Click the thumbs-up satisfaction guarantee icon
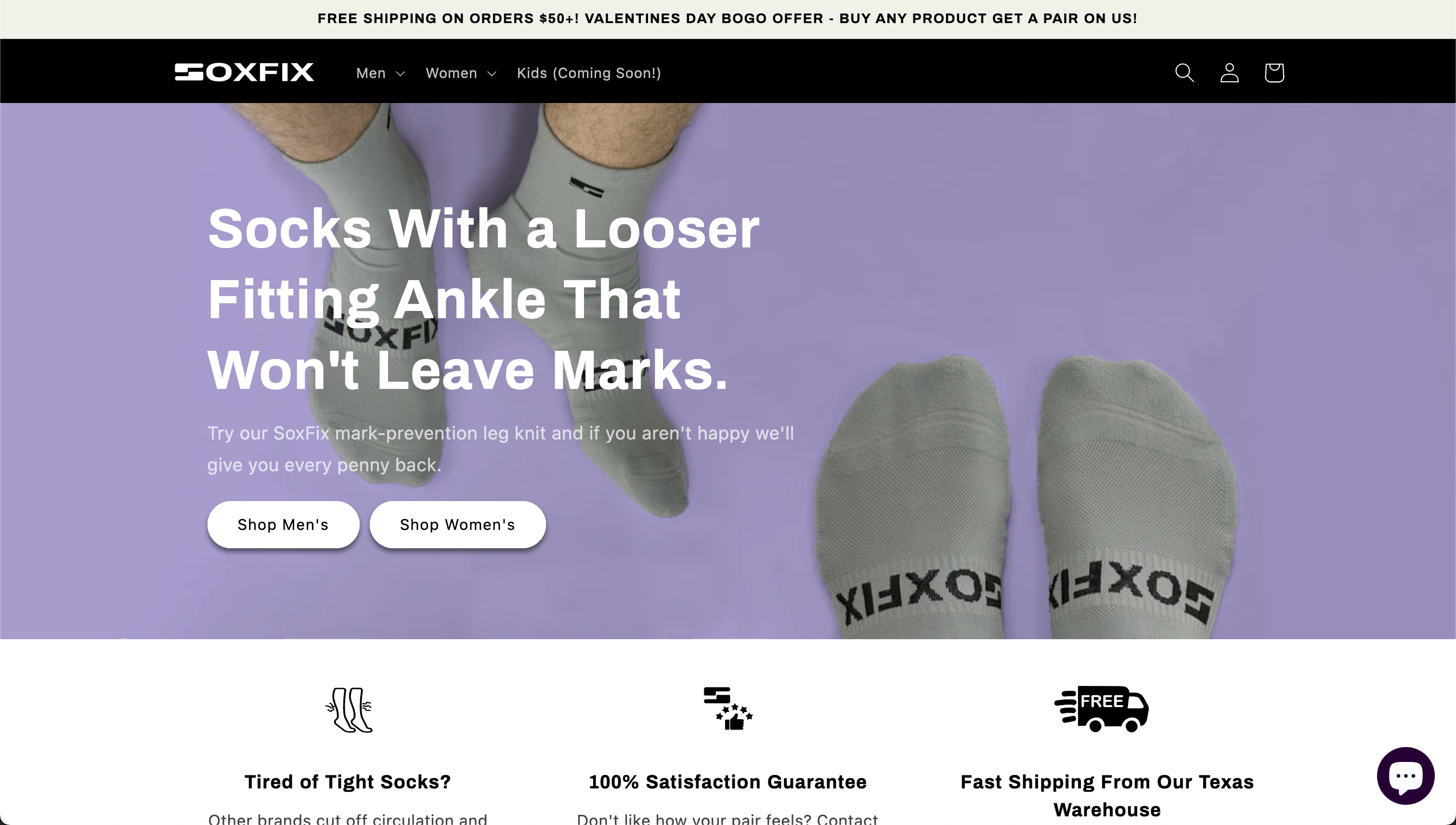This screenshot has width=1456, height=825. coord(728,708)
